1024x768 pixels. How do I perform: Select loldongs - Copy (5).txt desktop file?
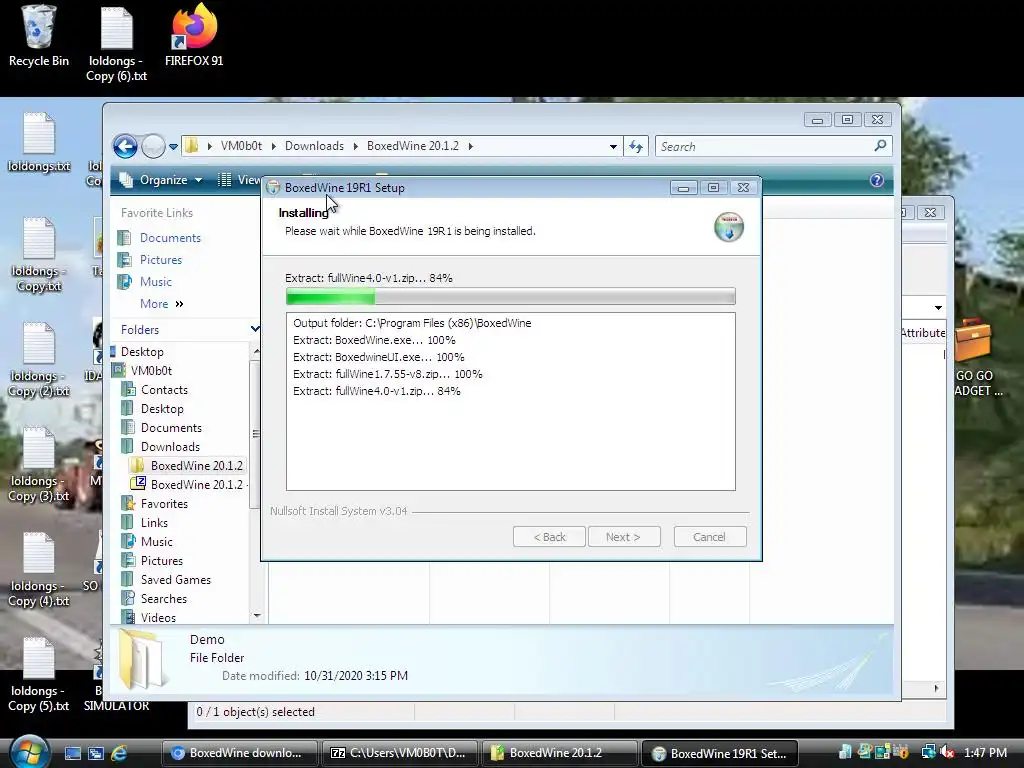point(39,675)
